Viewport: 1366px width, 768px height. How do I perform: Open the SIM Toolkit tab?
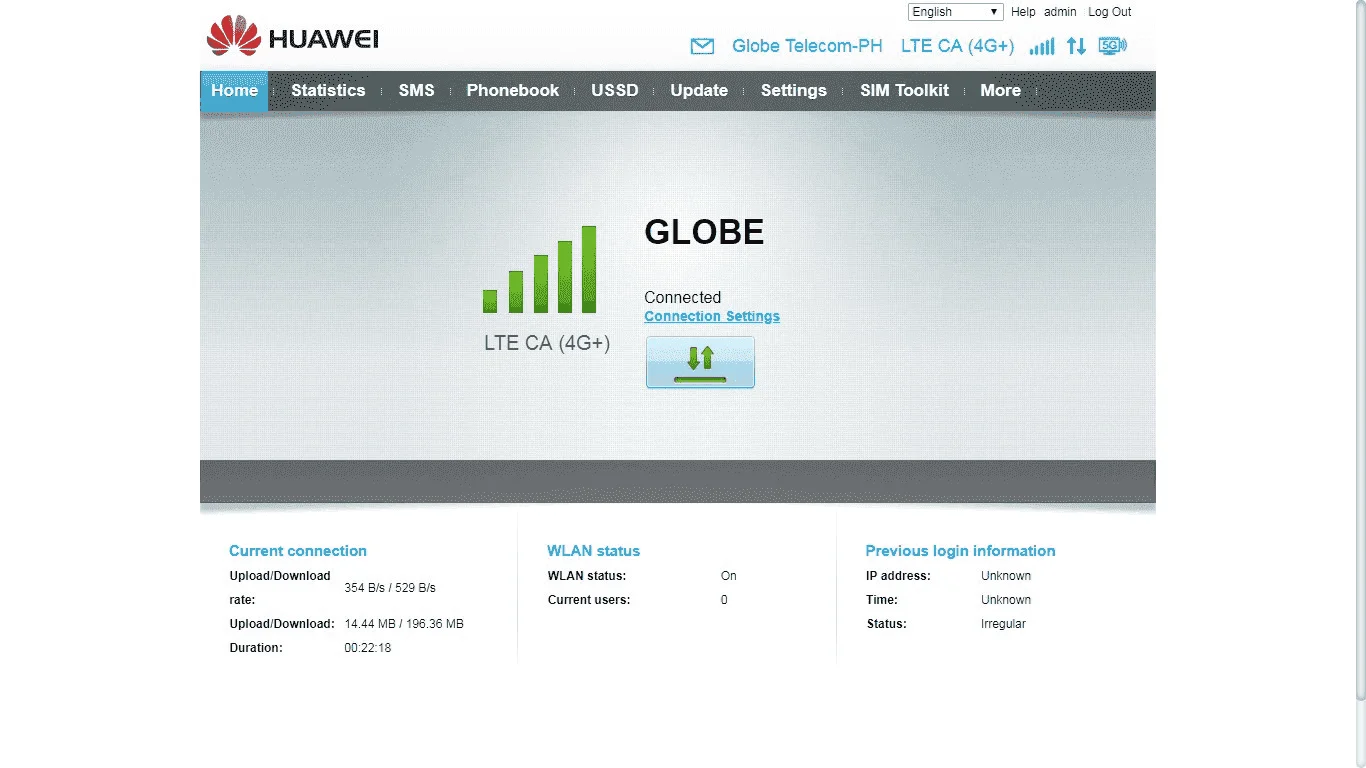pyautogui.click(x=904, y=90)
